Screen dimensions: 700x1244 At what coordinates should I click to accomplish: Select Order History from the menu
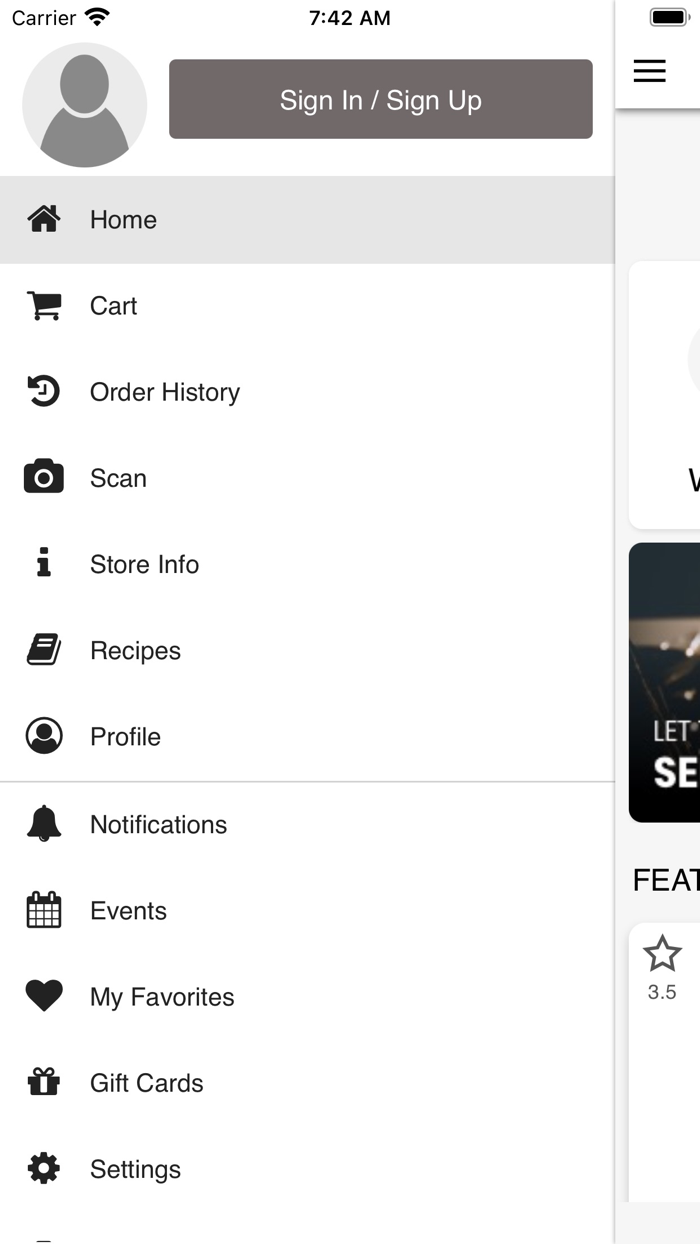coord(165,392)
